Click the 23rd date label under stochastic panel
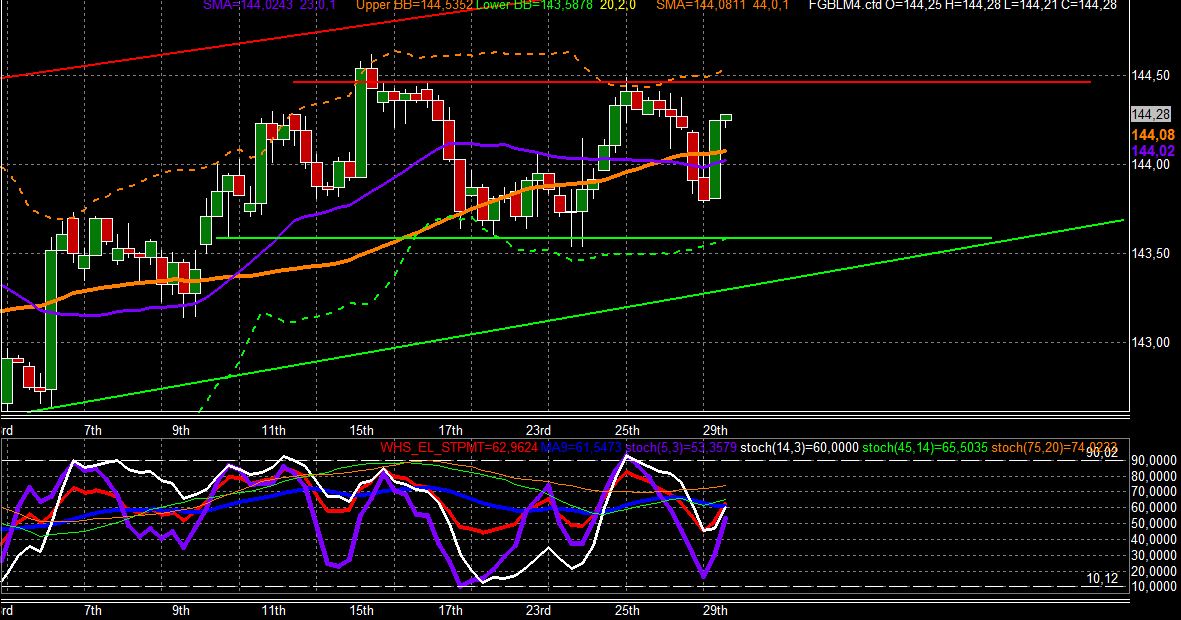 point(538,610)
